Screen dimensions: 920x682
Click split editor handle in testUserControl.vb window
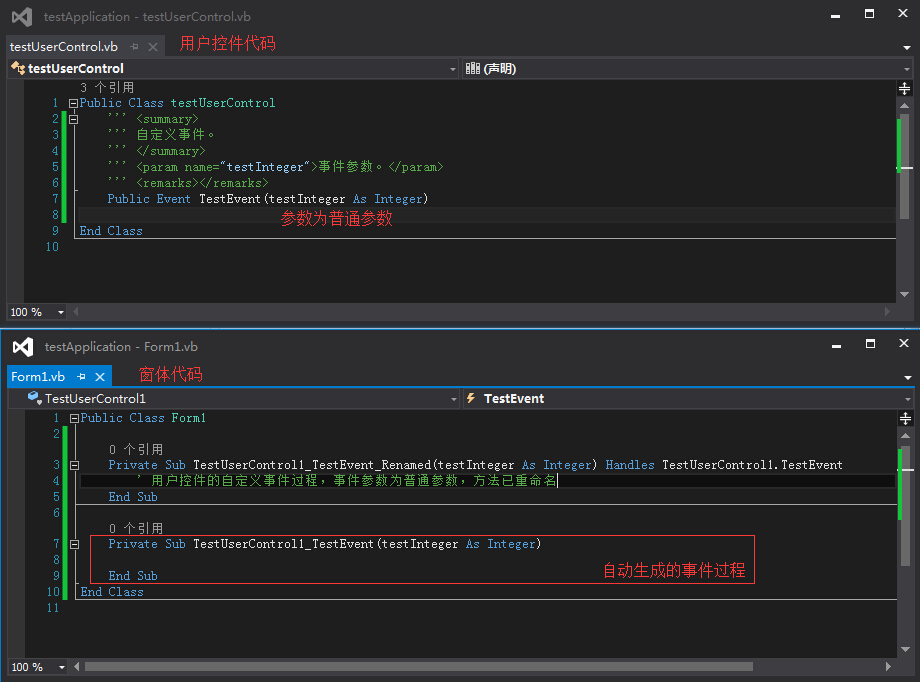click(x=904, y=89)
